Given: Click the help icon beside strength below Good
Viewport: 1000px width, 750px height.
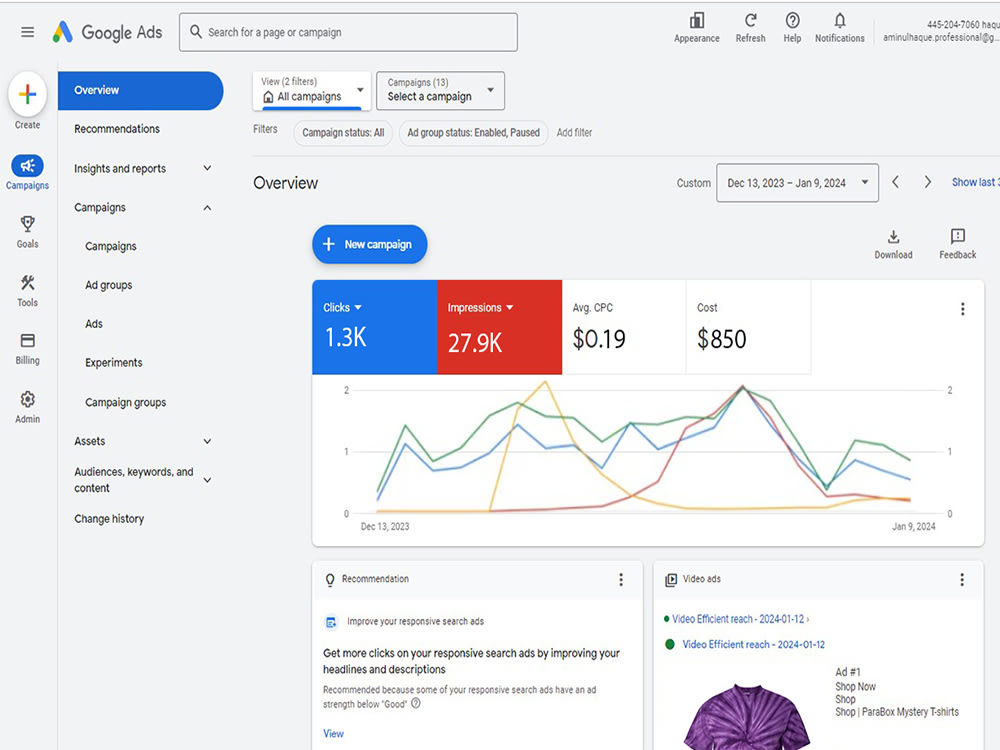Looking at the screenshot, I should (416, 703).
